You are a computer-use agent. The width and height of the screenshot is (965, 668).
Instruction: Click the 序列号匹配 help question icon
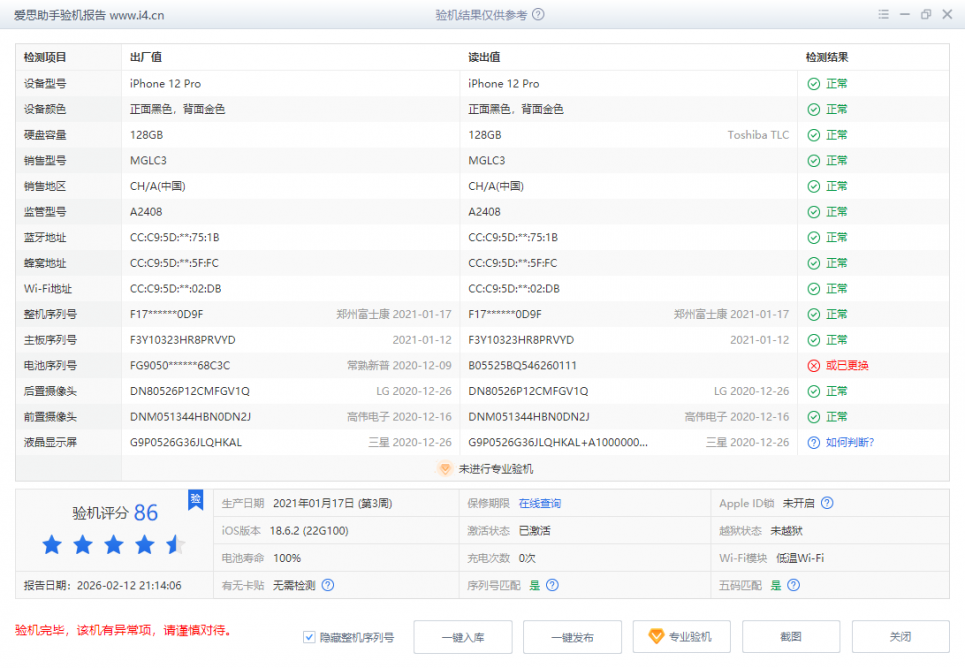[x=552, y=585]
